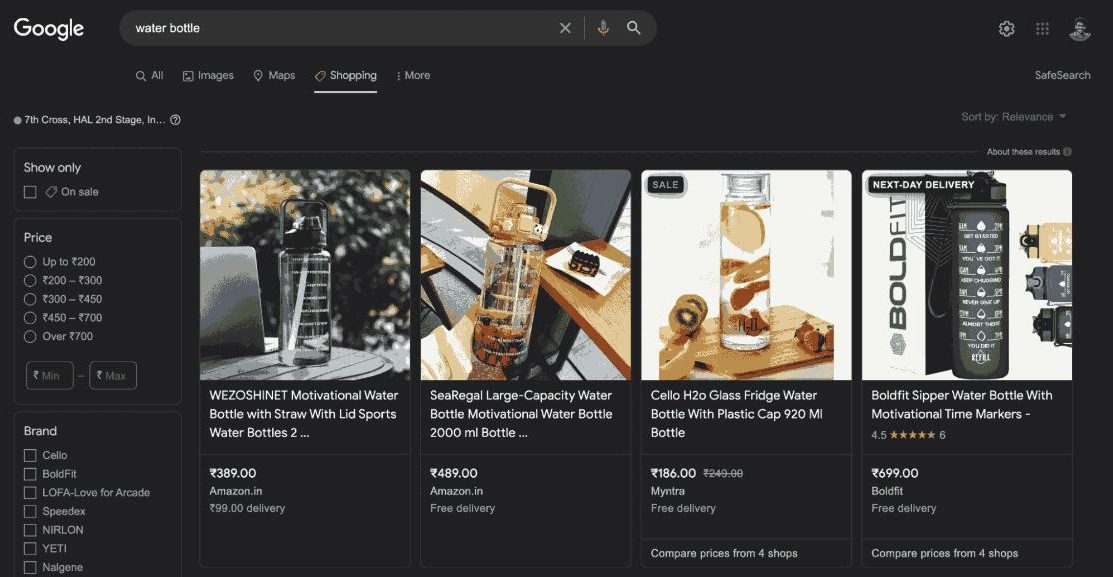The height and width of the screenshot is (577, 1113).
Task: Start a voice search with the microphone
Action: [x=602, y=27]
